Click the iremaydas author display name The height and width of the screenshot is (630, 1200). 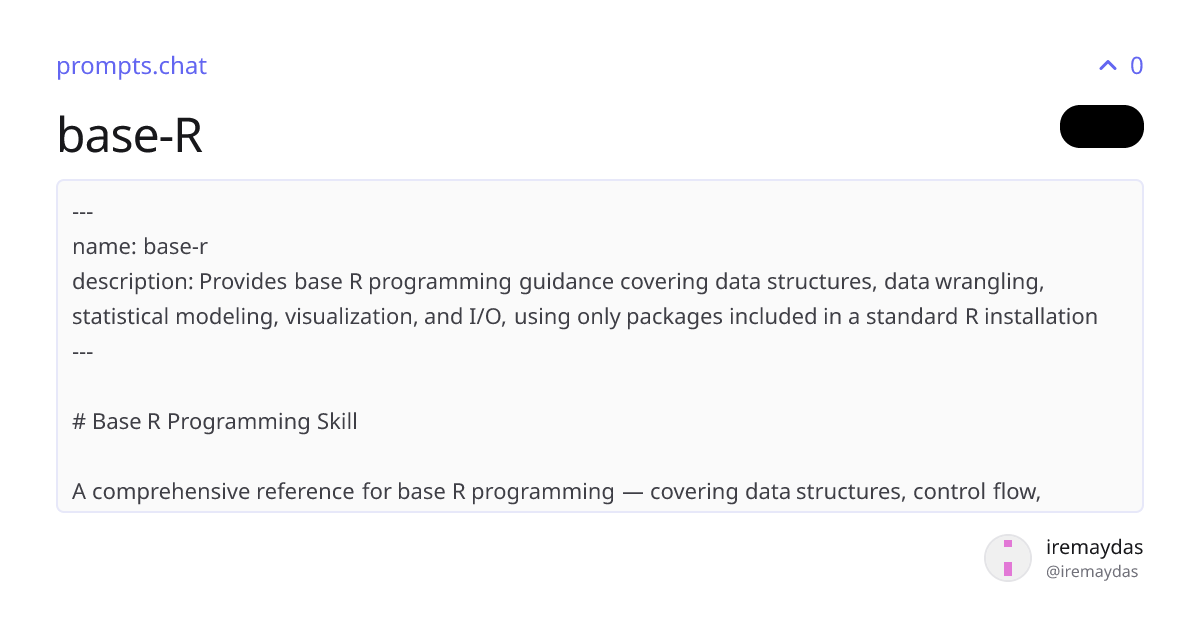click(x=1094, y=547)
